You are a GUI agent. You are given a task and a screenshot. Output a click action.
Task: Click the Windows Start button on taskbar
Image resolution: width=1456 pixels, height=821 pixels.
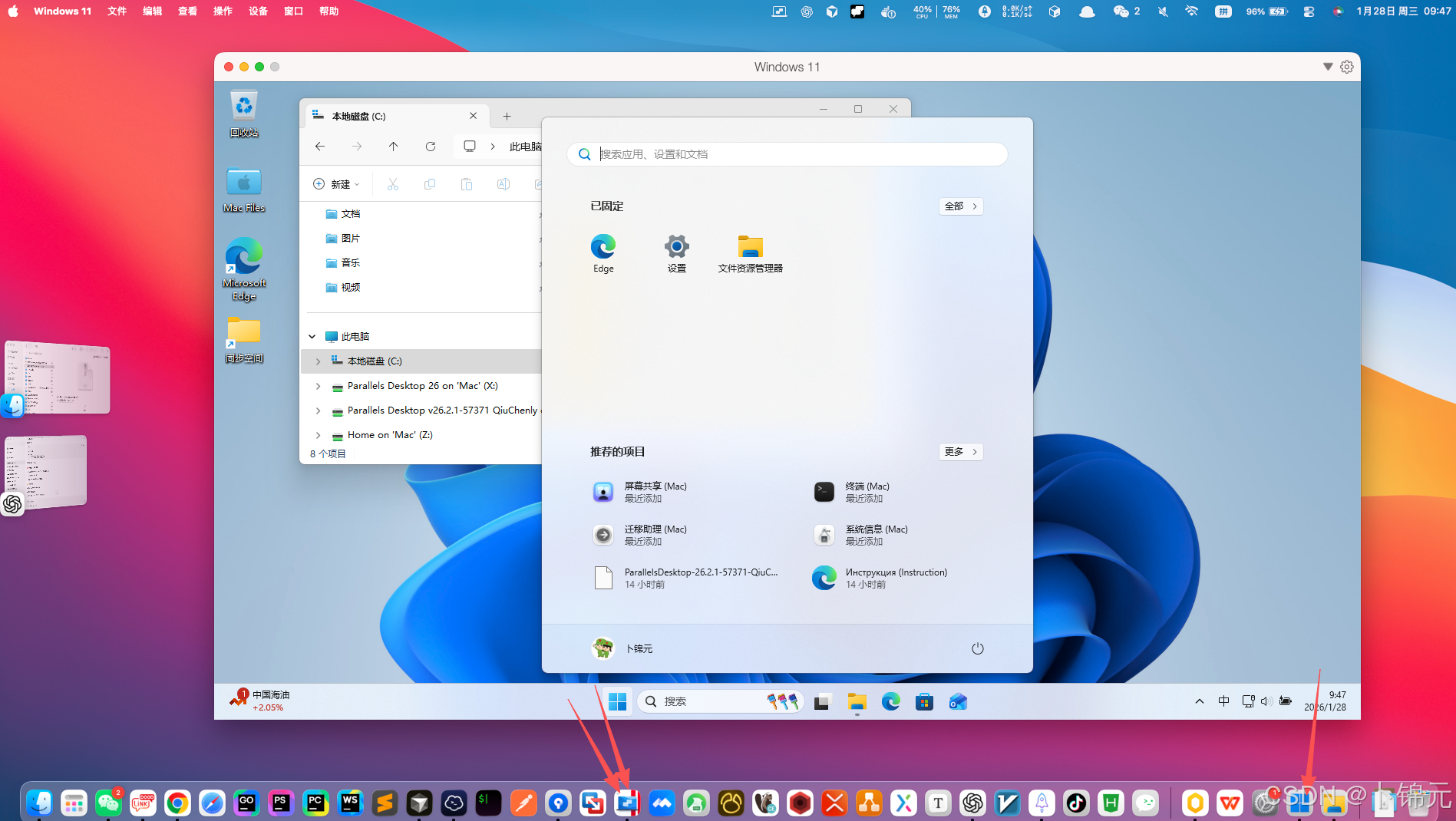click(x=617, y=701)
